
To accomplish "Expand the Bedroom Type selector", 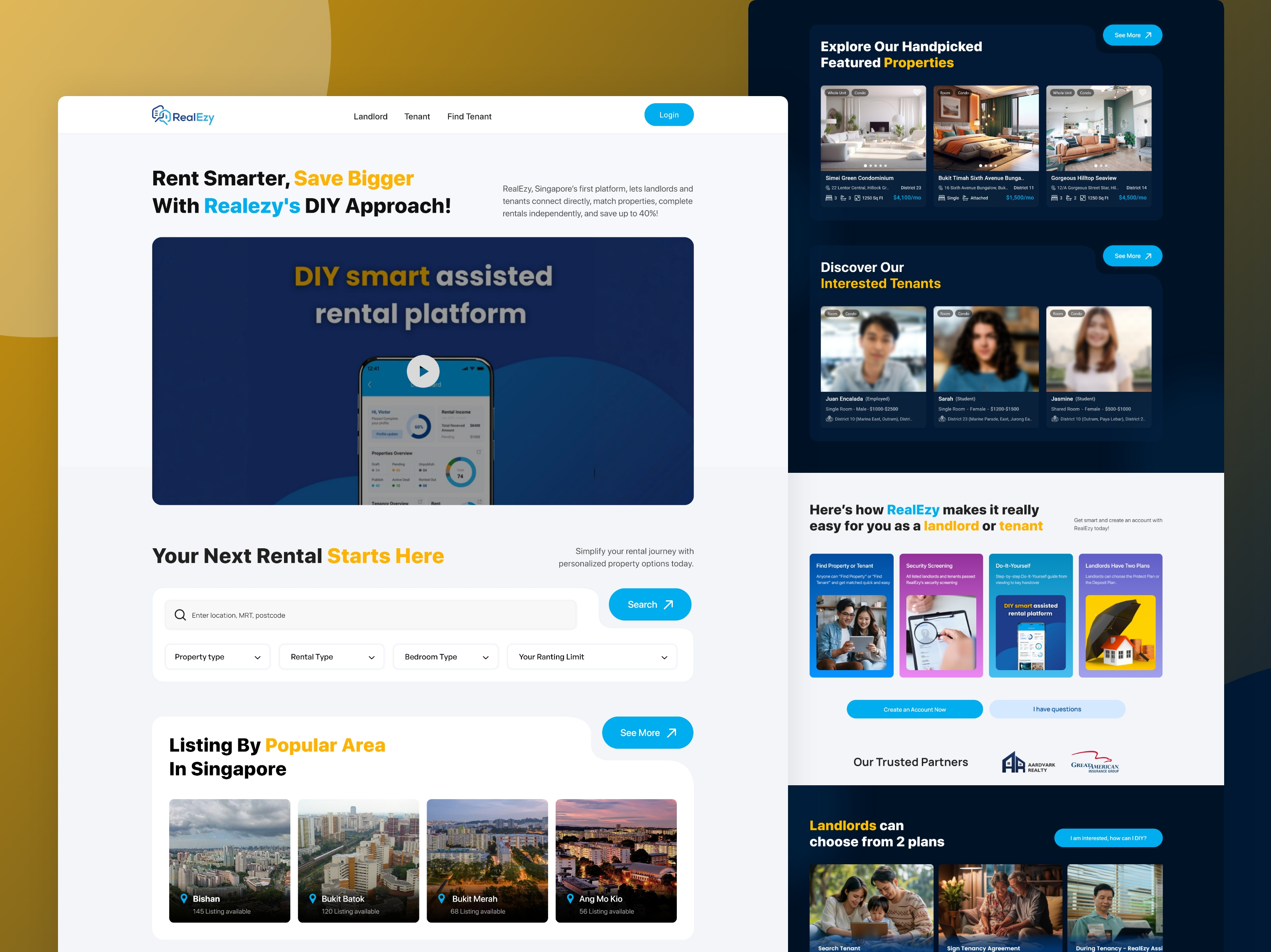I will [x=446, y=657].
